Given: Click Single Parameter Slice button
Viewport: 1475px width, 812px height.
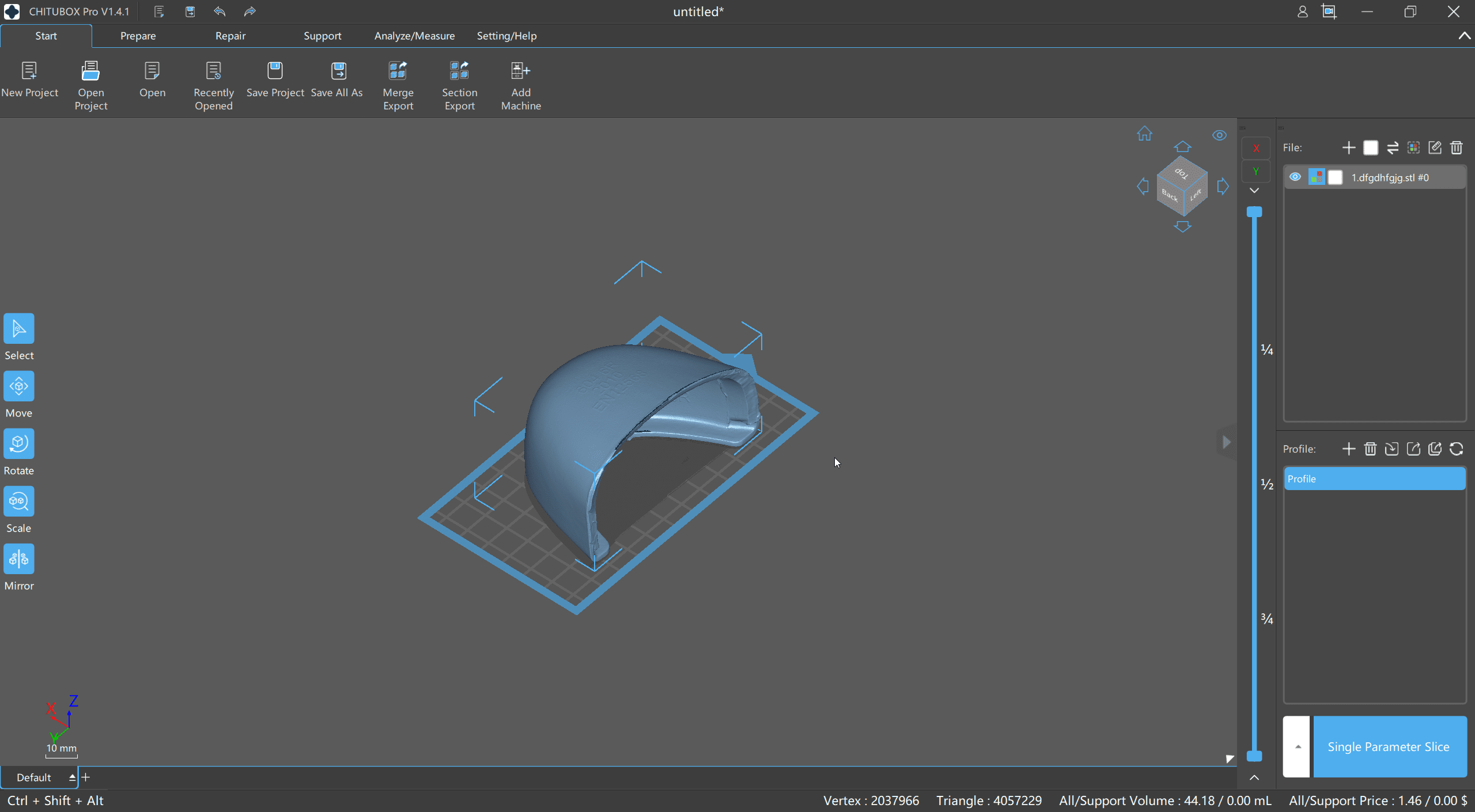Looking at the screenshot, I should [x=1389, y=746].
